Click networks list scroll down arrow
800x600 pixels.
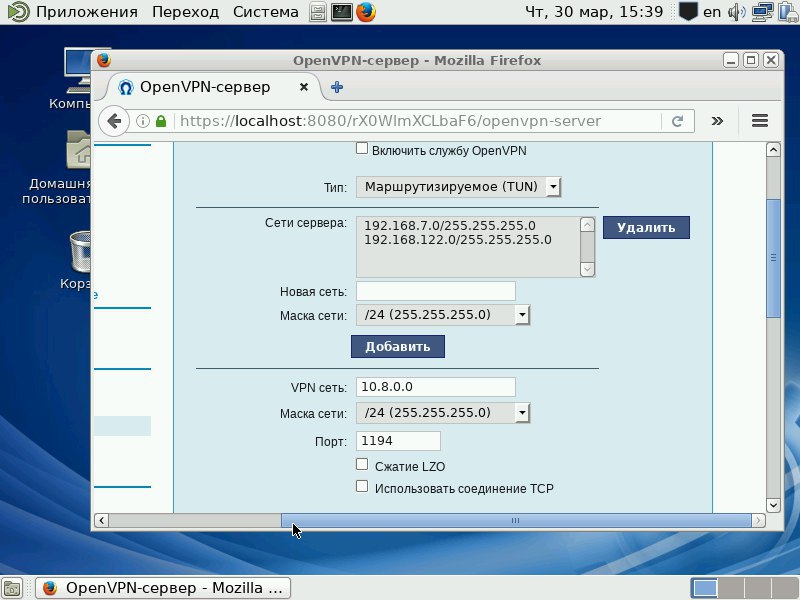click(587, 268)
